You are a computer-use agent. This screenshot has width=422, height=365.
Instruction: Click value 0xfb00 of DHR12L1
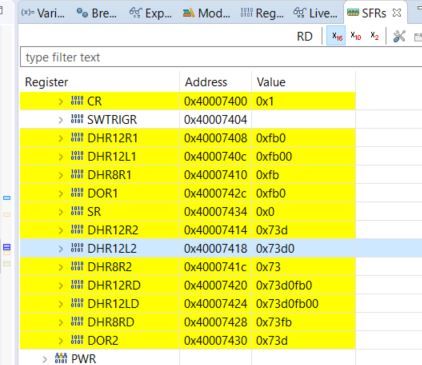tap(274, 156)
